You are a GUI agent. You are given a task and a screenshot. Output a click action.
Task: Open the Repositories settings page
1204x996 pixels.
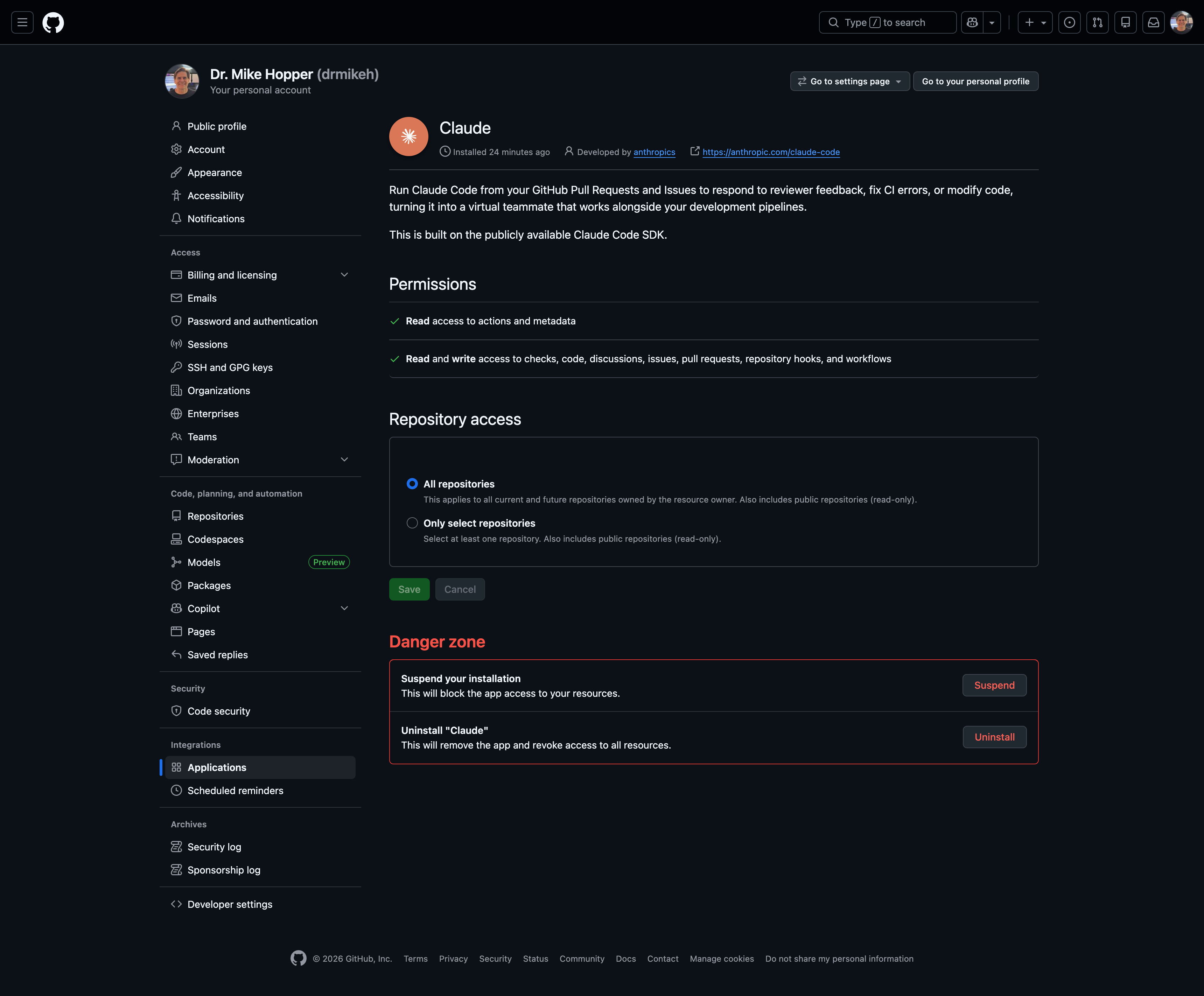[x=260, y=516]
